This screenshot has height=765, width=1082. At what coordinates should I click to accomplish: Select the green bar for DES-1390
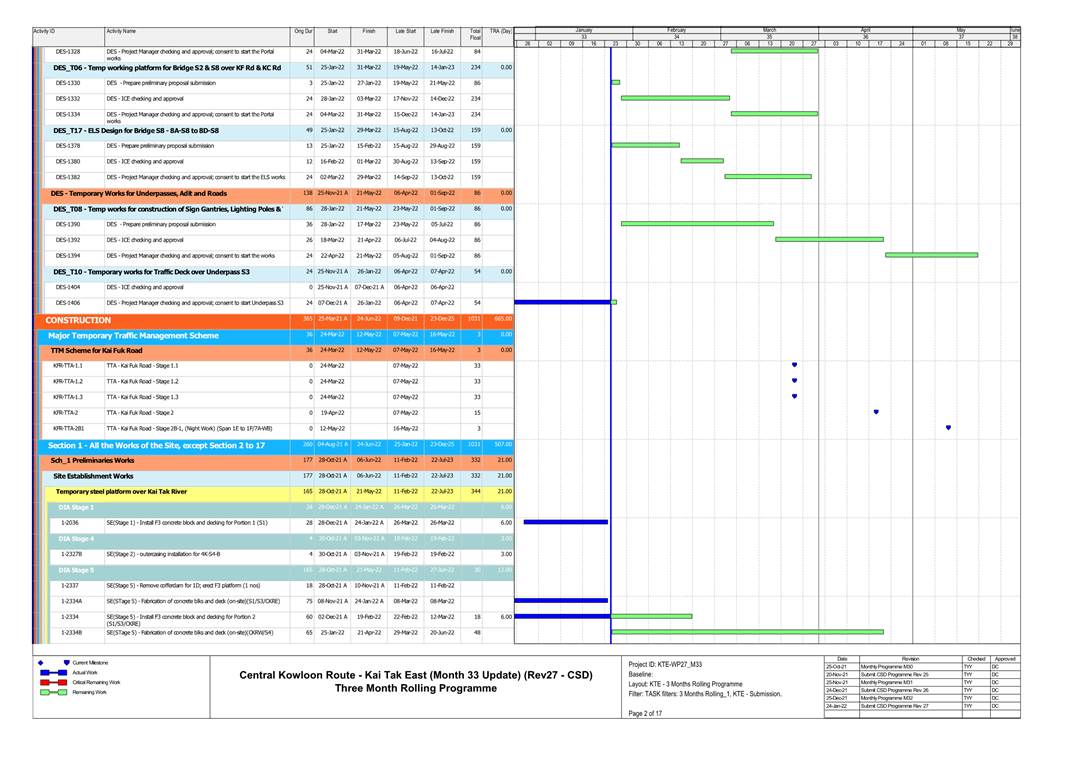[x=697, y=224]
